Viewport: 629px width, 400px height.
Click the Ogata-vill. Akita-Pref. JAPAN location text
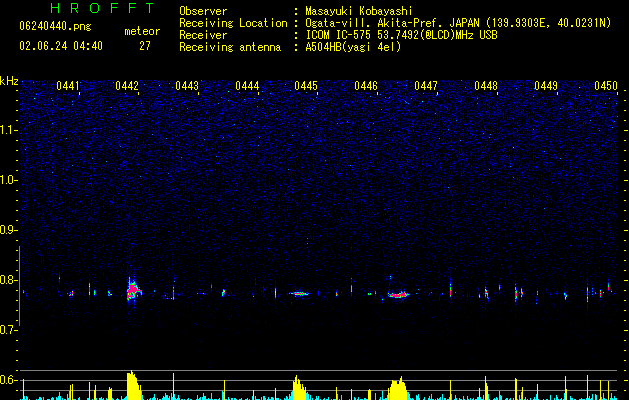458,23
